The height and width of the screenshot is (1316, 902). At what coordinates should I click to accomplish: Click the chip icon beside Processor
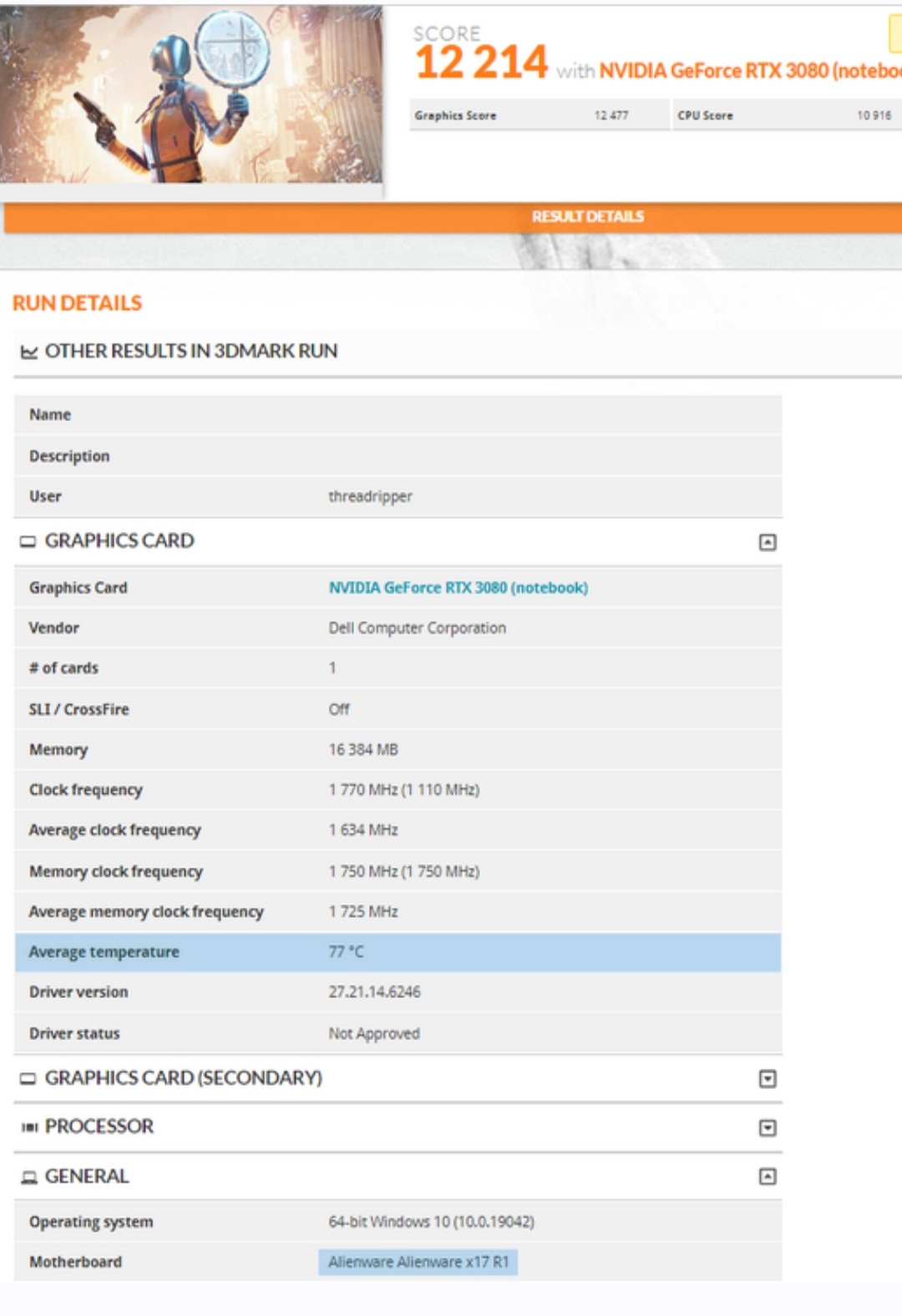(x=29, y=1127)
